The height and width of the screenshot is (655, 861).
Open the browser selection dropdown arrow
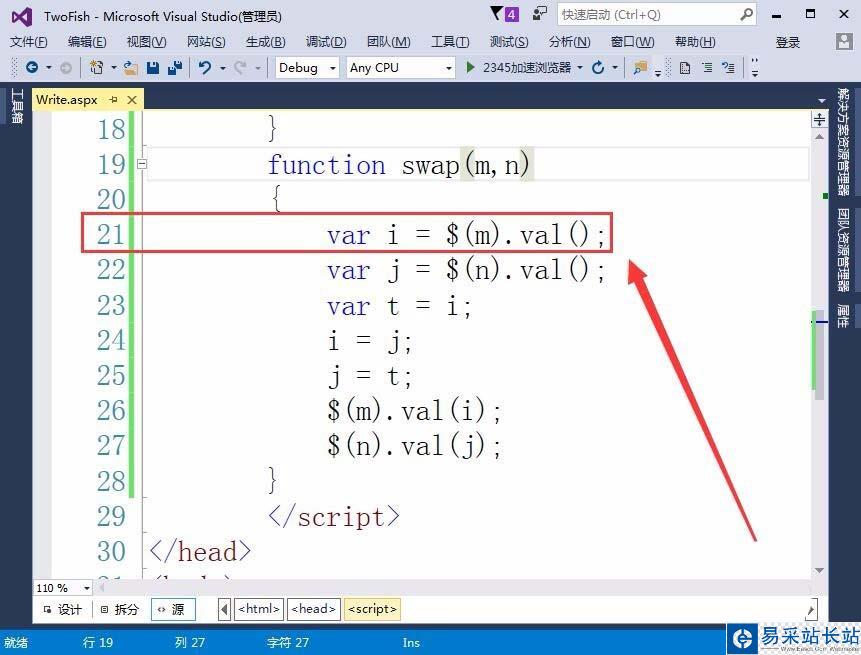pyautogui.click(x=580, y=68)
